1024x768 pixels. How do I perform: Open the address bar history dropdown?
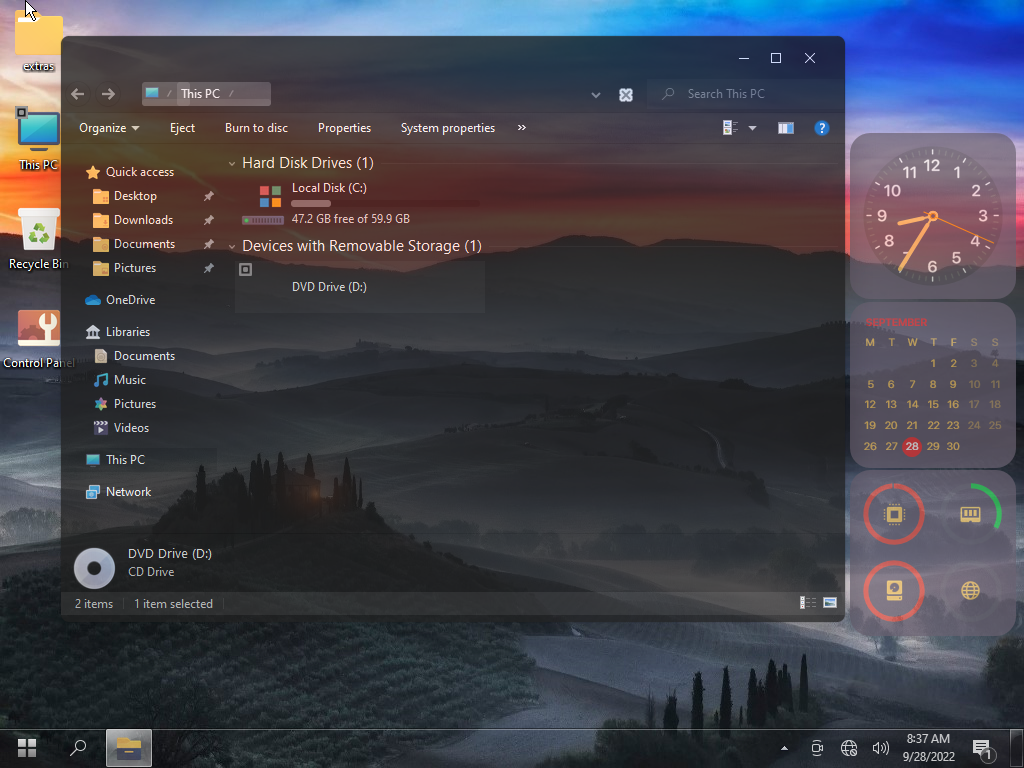596,95
